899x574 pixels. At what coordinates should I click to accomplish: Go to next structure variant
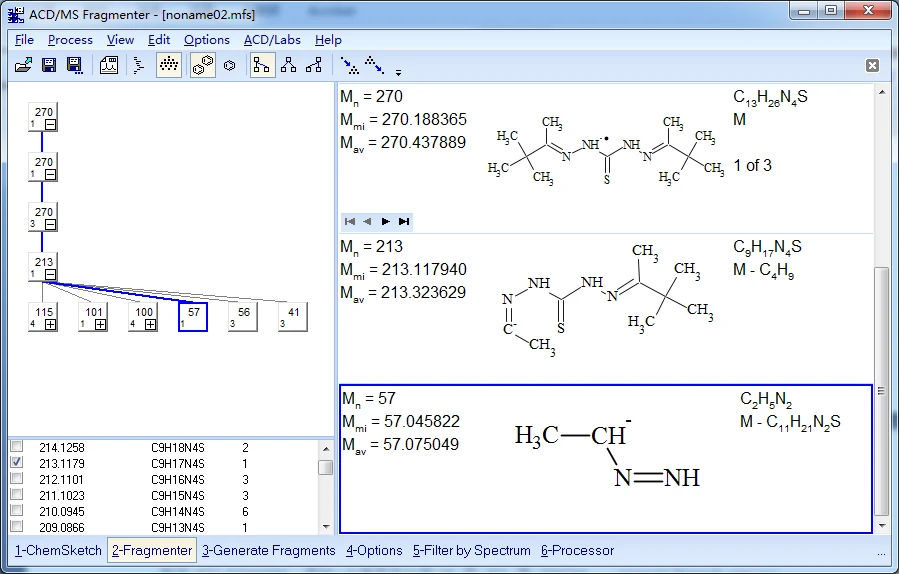pyautogui.click(x=386, y=221)
